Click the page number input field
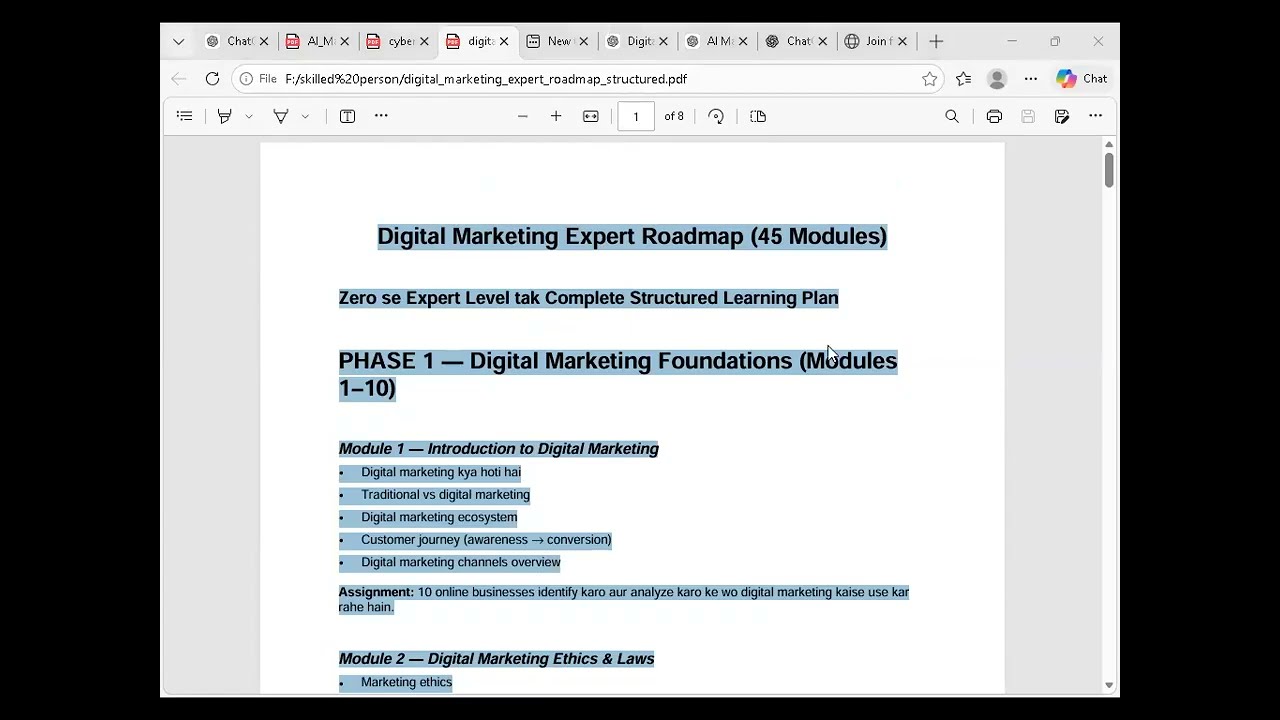1280x720 pixels. 636,116
